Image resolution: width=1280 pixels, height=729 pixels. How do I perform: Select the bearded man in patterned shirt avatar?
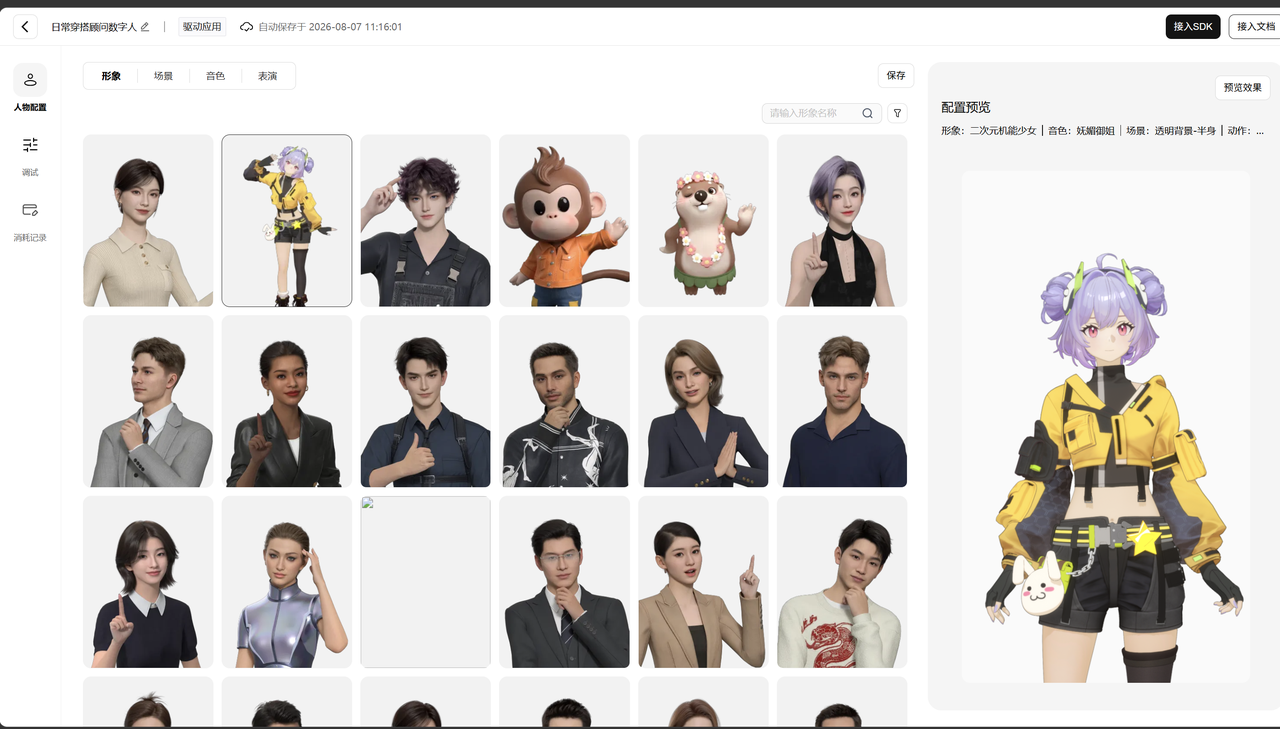point(565,402)
